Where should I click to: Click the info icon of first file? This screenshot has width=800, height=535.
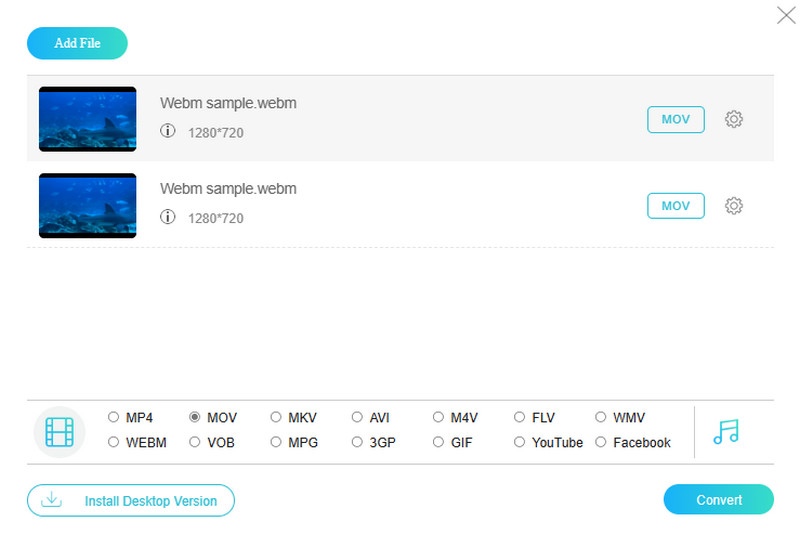pyautogui.click(x=168, y=131)
